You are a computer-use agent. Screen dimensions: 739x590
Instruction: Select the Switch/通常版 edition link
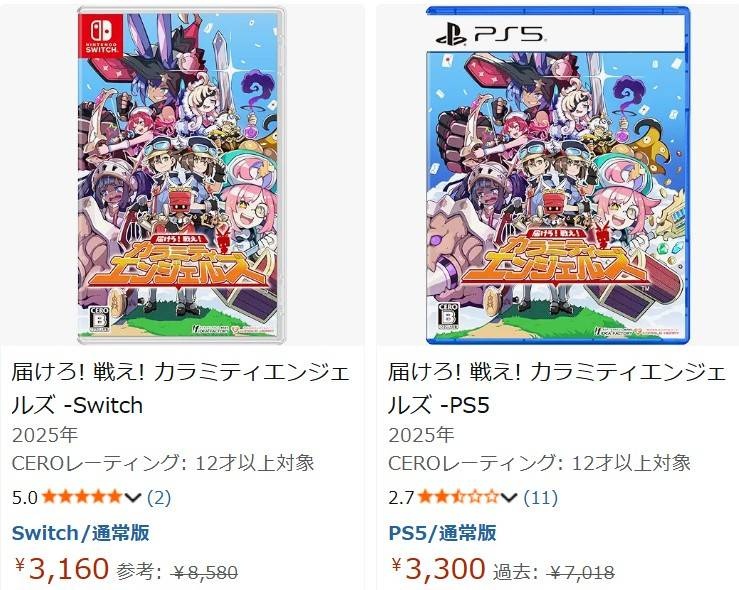(x=81, y=532)
